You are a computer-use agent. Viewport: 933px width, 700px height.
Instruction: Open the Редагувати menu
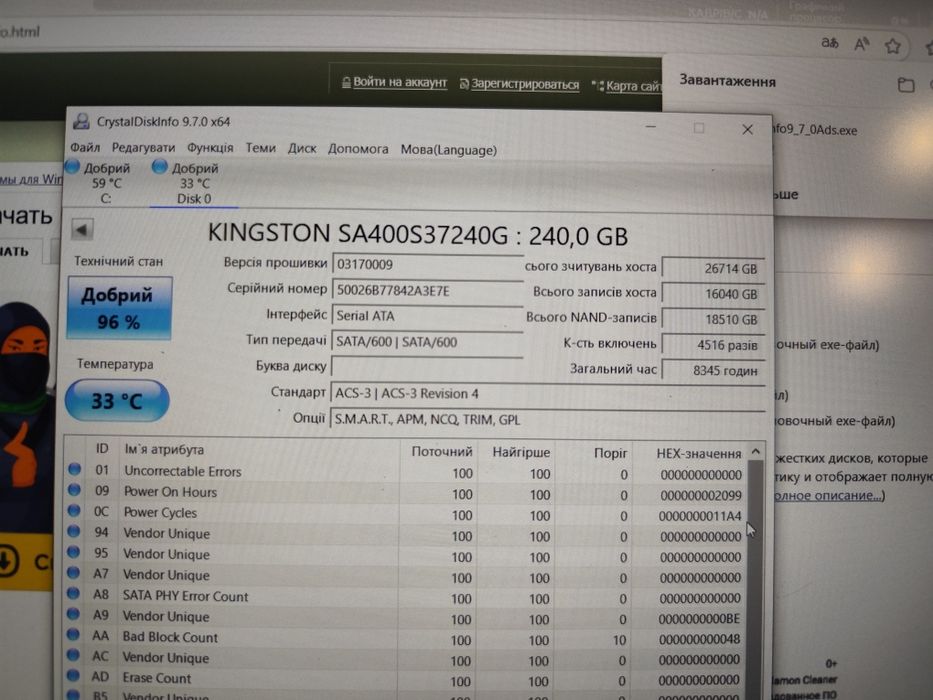(x=143, y=148)
